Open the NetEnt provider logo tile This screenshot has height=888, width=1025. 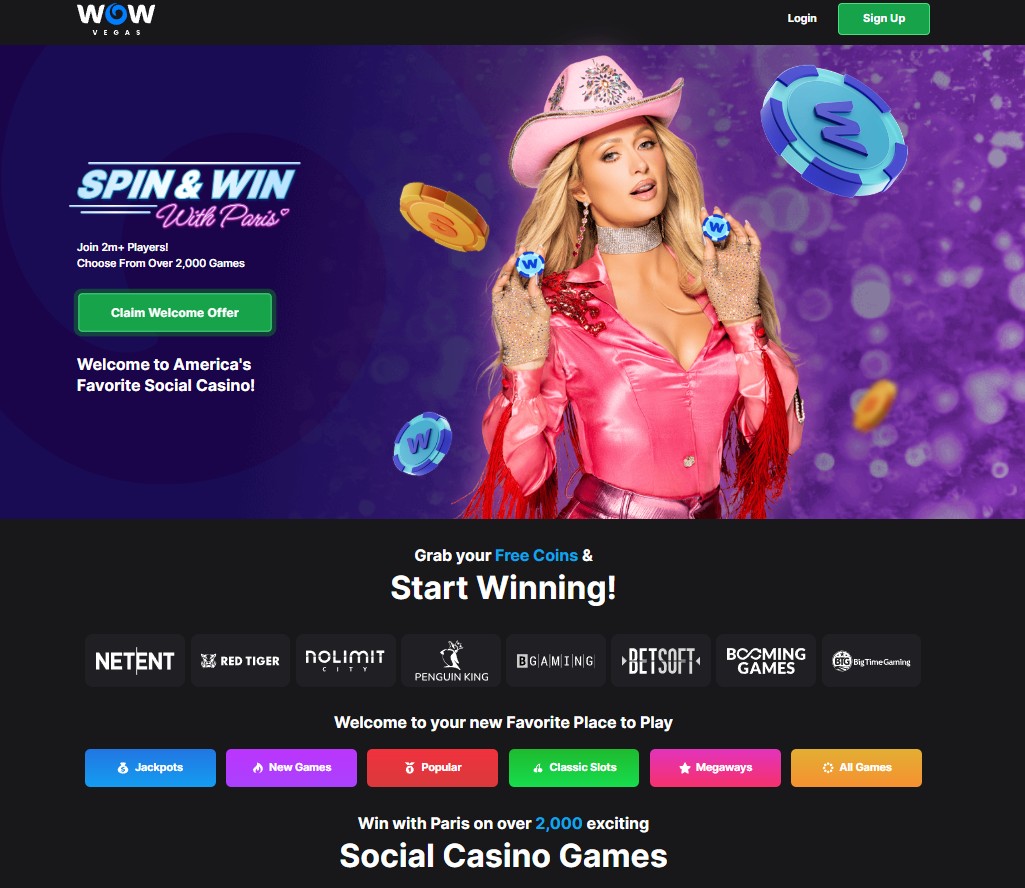point(135,660)
